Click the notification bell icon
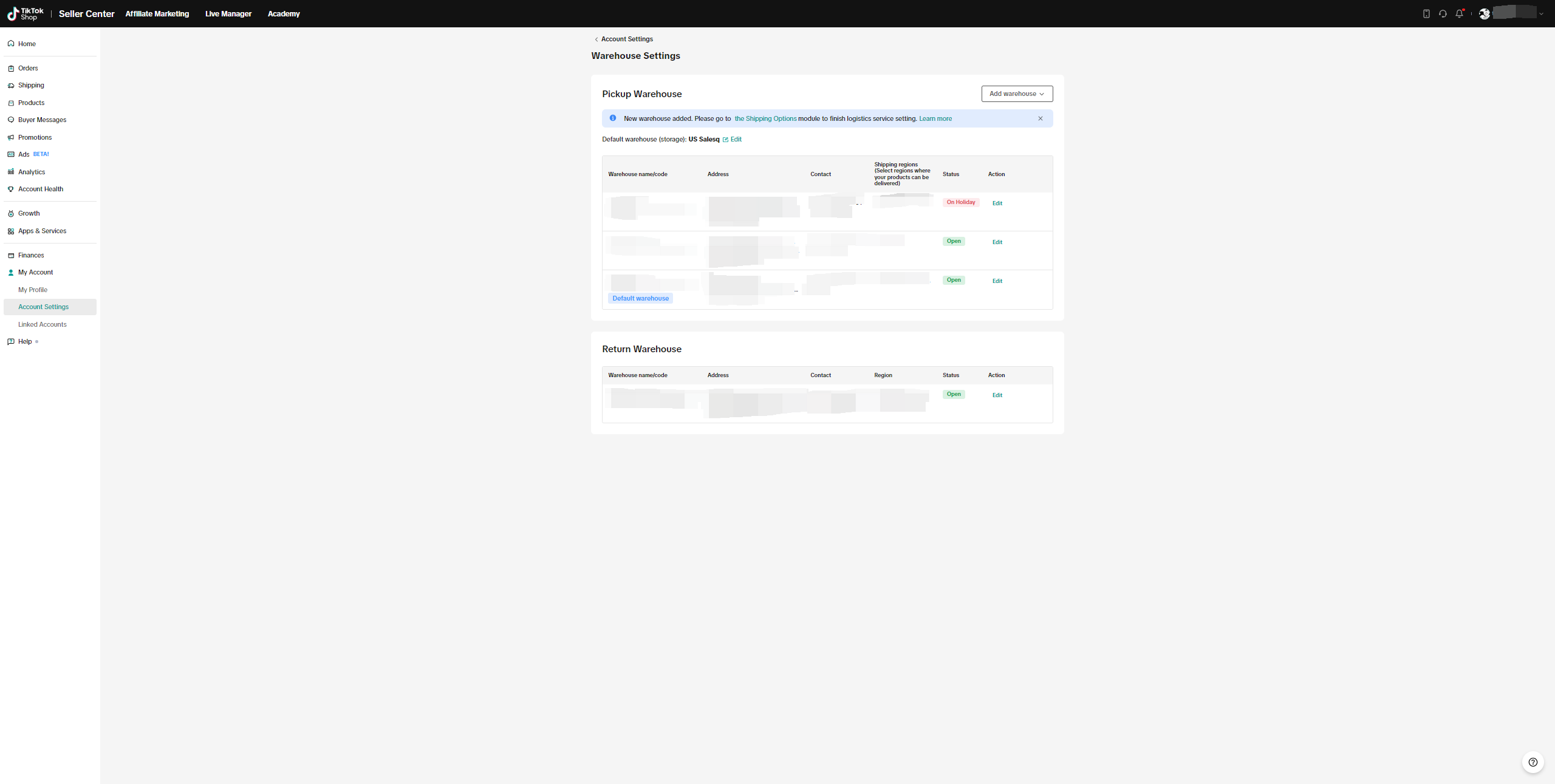This screenshot has height=784, width=1555. point(1459,13)
